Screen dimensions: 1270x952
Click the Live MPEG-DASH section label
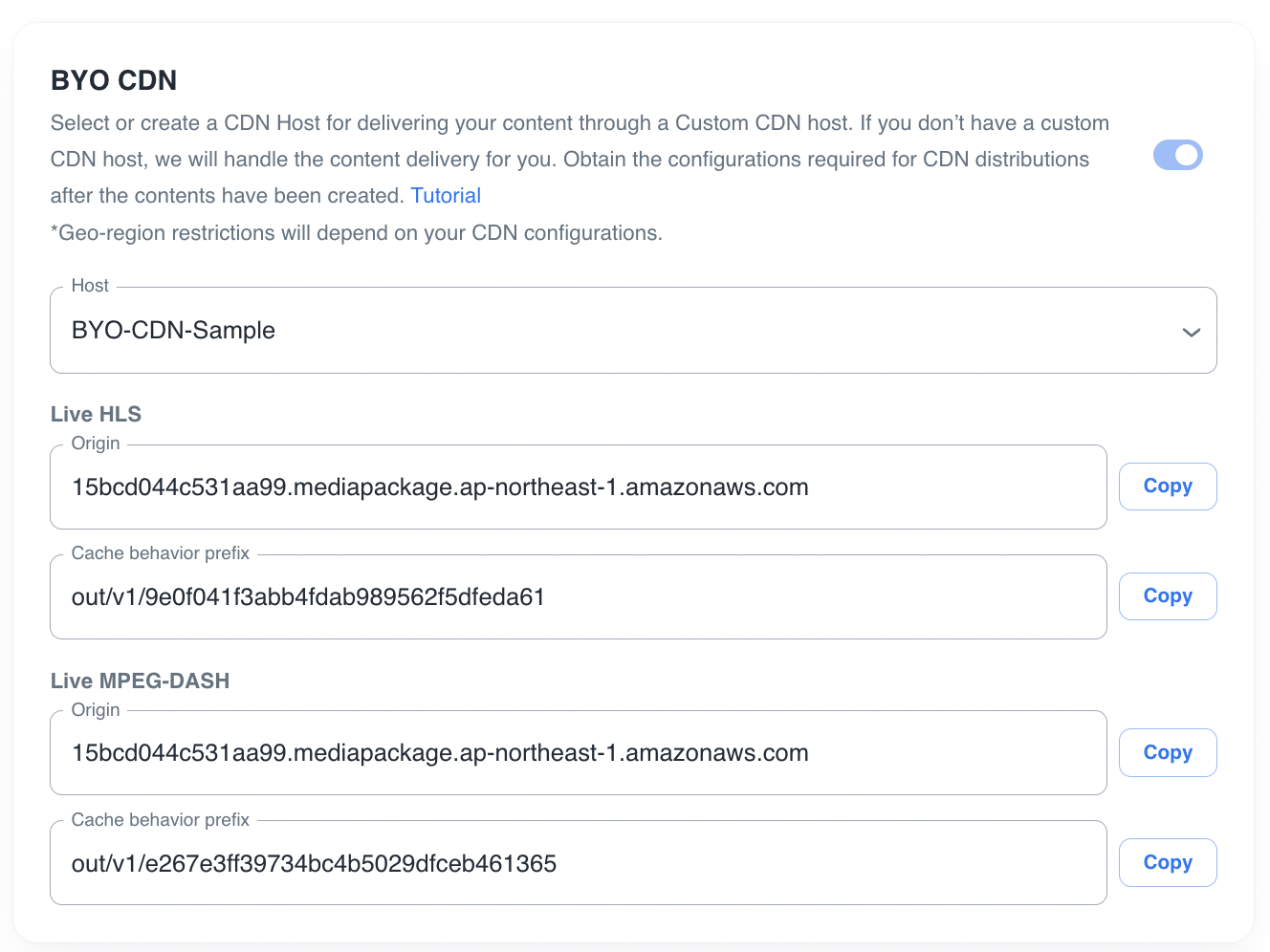pyautogui.click(x=140, y=682)
